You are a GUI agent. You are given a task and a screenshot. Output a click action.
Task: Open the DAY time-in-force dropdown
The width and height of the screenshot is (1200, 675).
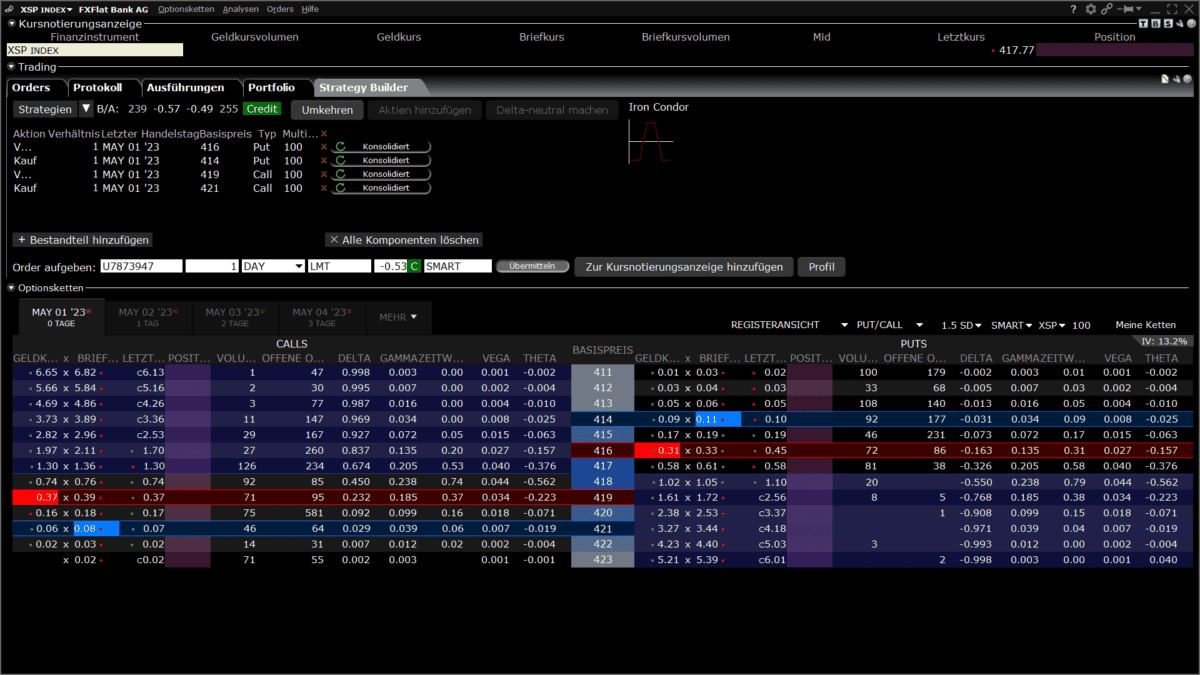300,266
